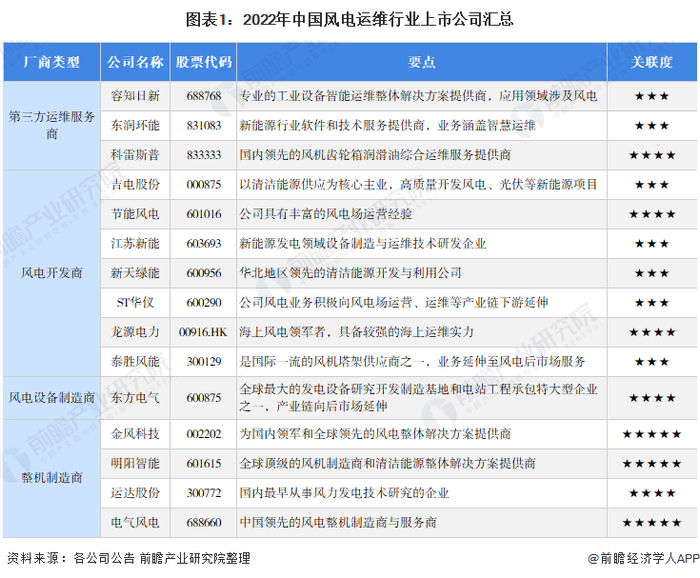
Task: Click company name 科雷斯普
Action: [x=135, y=155]
